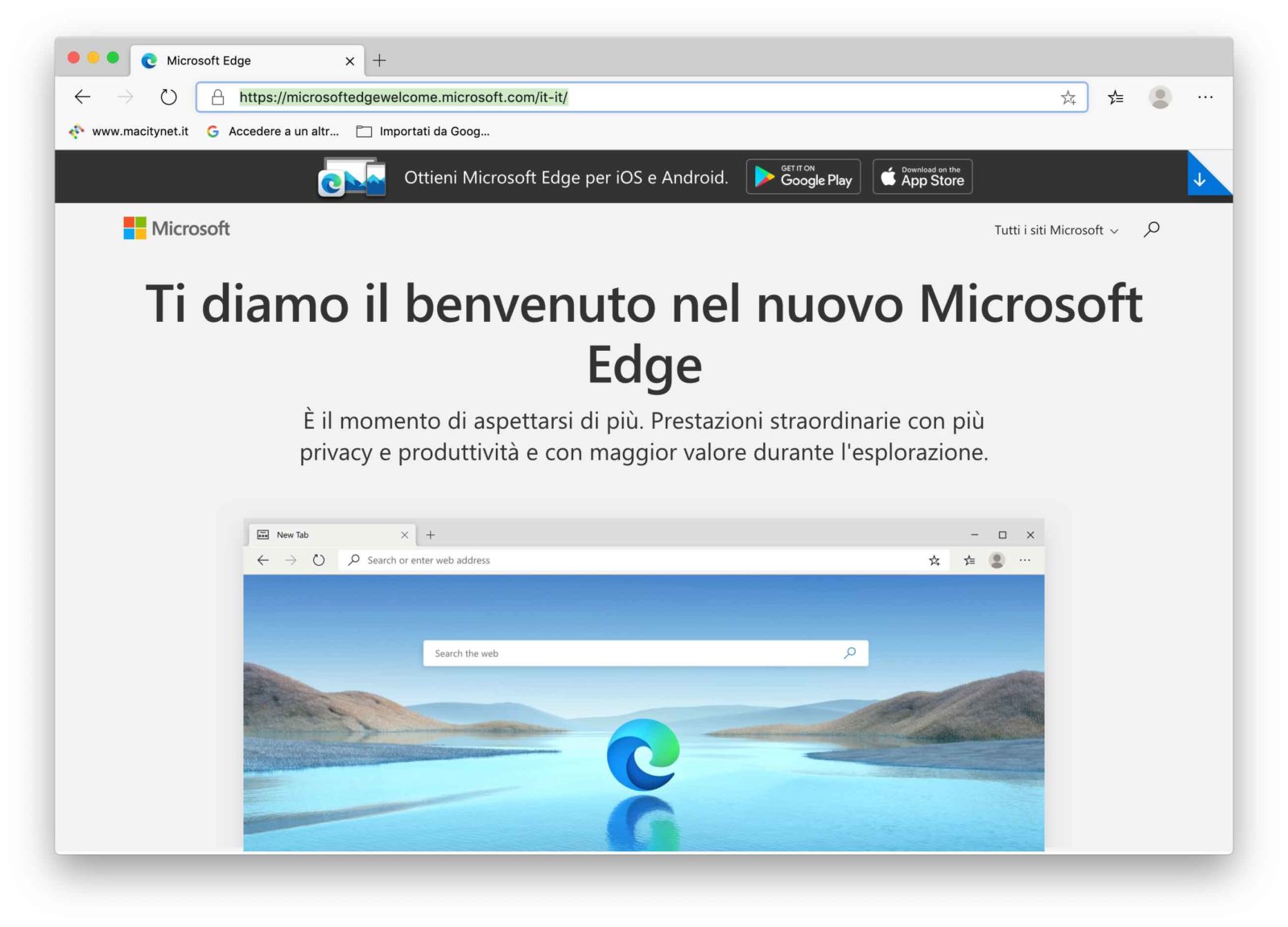Click the search magnifier on Microsoft page
The height and width of the screenshot is (927, 1288).
pyautogui.click(x=1152, y=229)
